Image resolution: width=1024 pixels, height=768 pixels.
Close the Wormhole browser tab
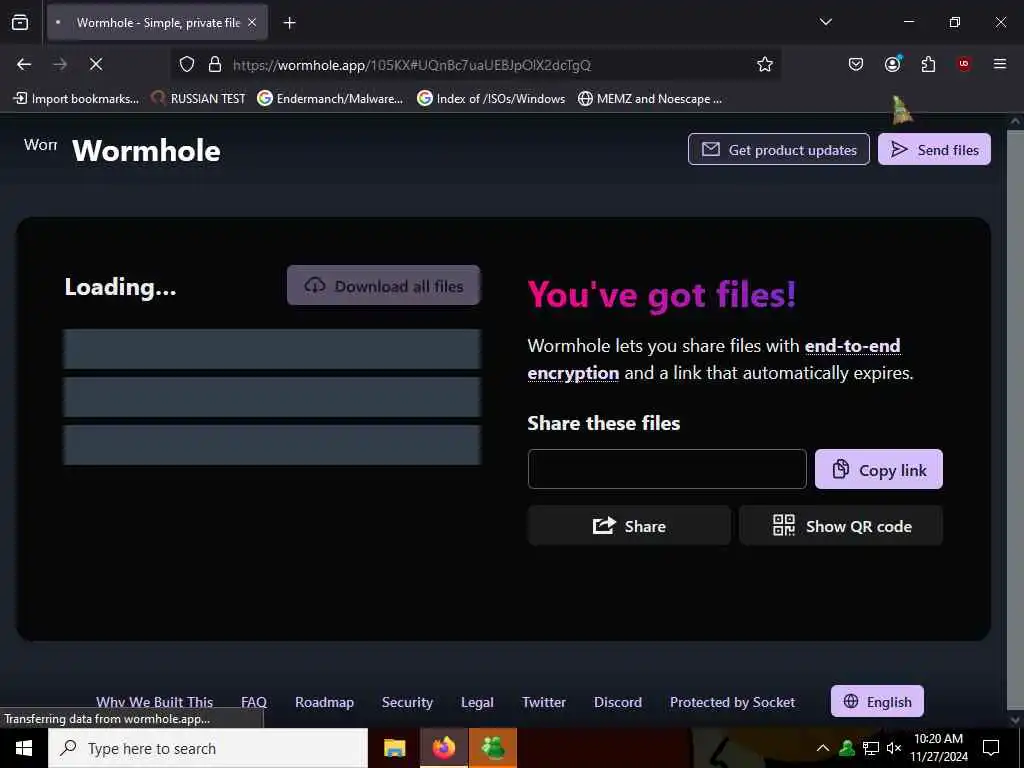click(x=252, y=22)
